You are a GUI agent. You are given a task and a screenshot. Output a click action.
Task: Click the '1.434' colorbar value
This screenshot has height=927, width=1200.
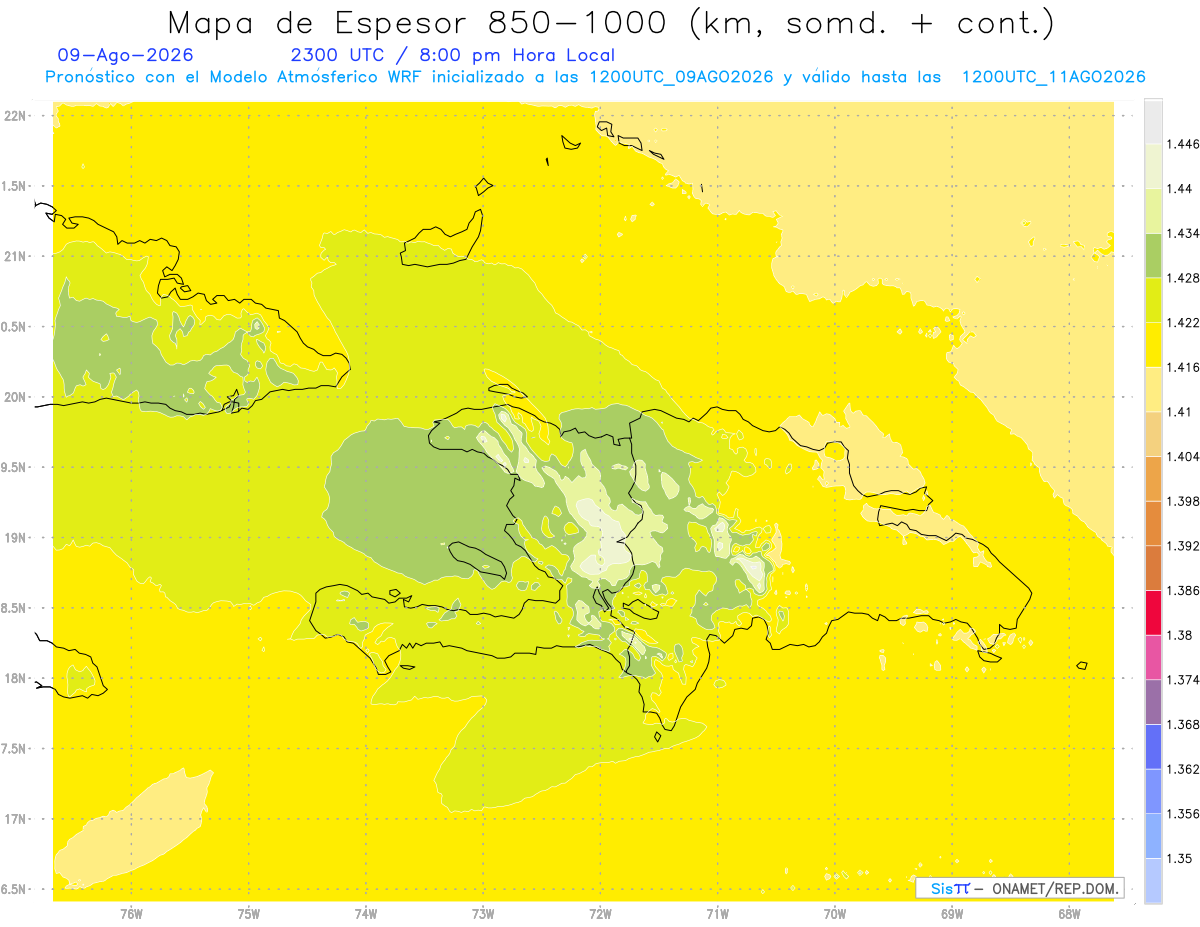1182,233
